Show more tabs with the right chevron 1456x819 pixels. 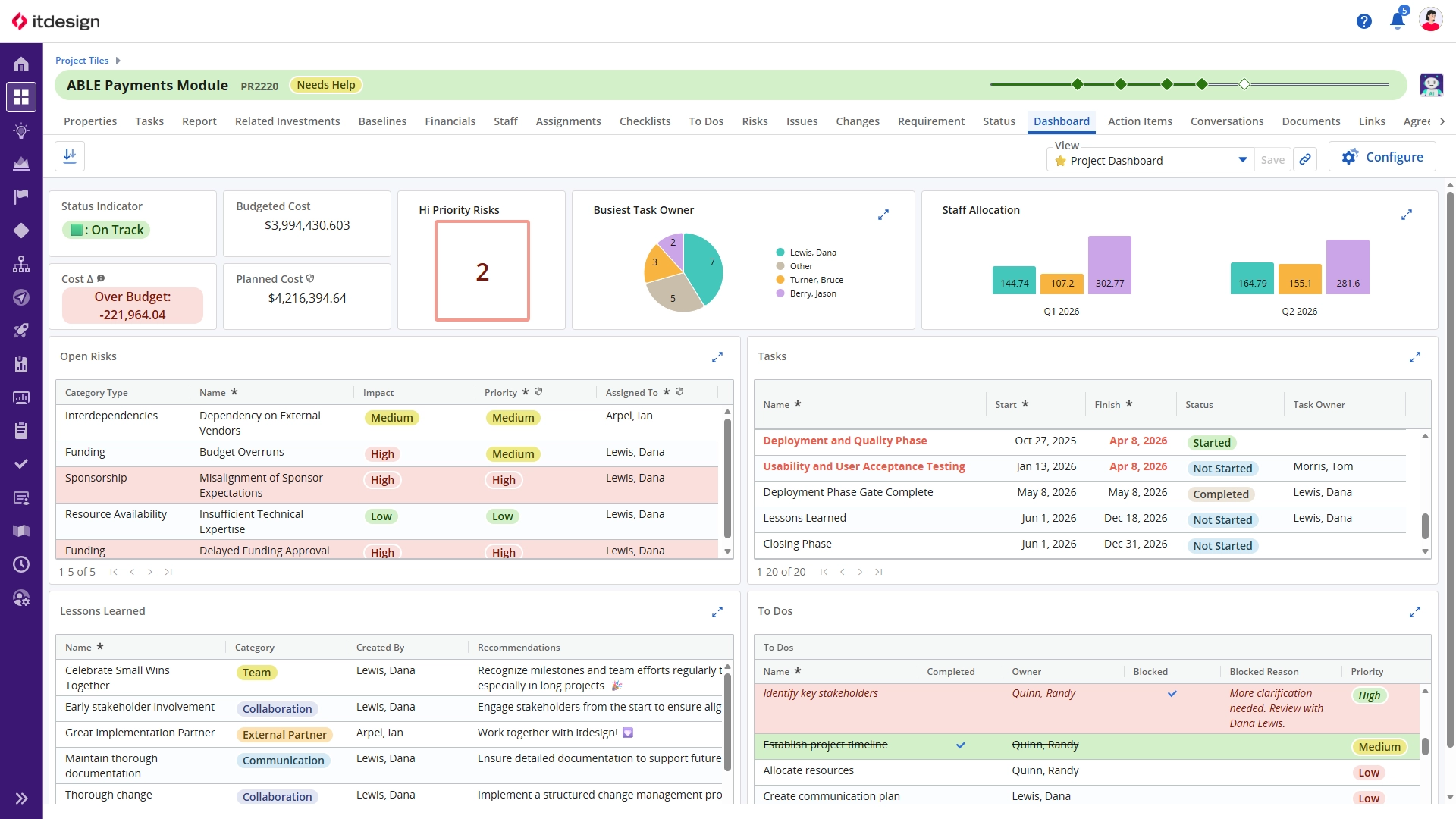tap(1442, 121)
